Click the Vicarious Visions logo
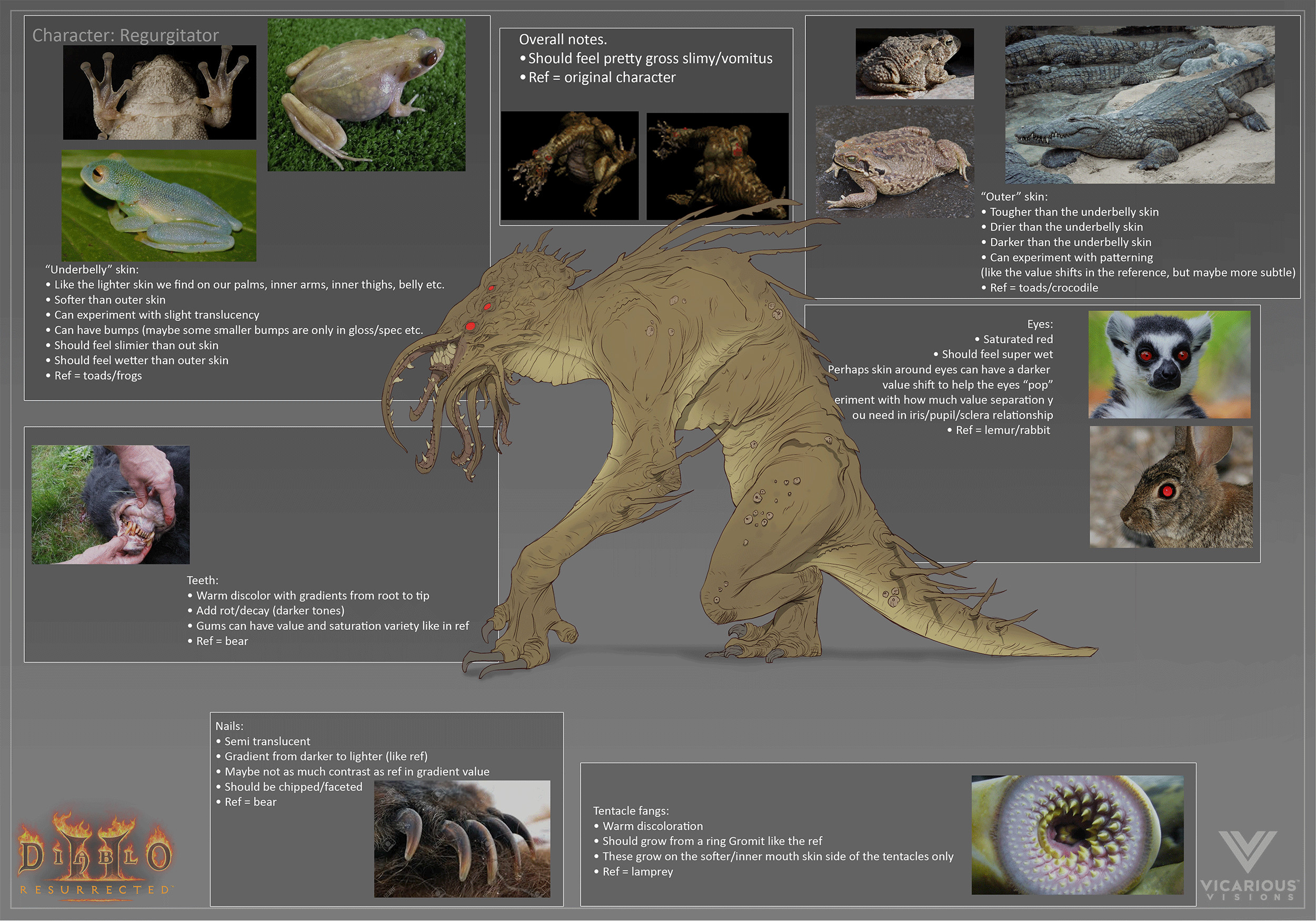Screen dimensions: 1316x921 [x=1249, y=865]
